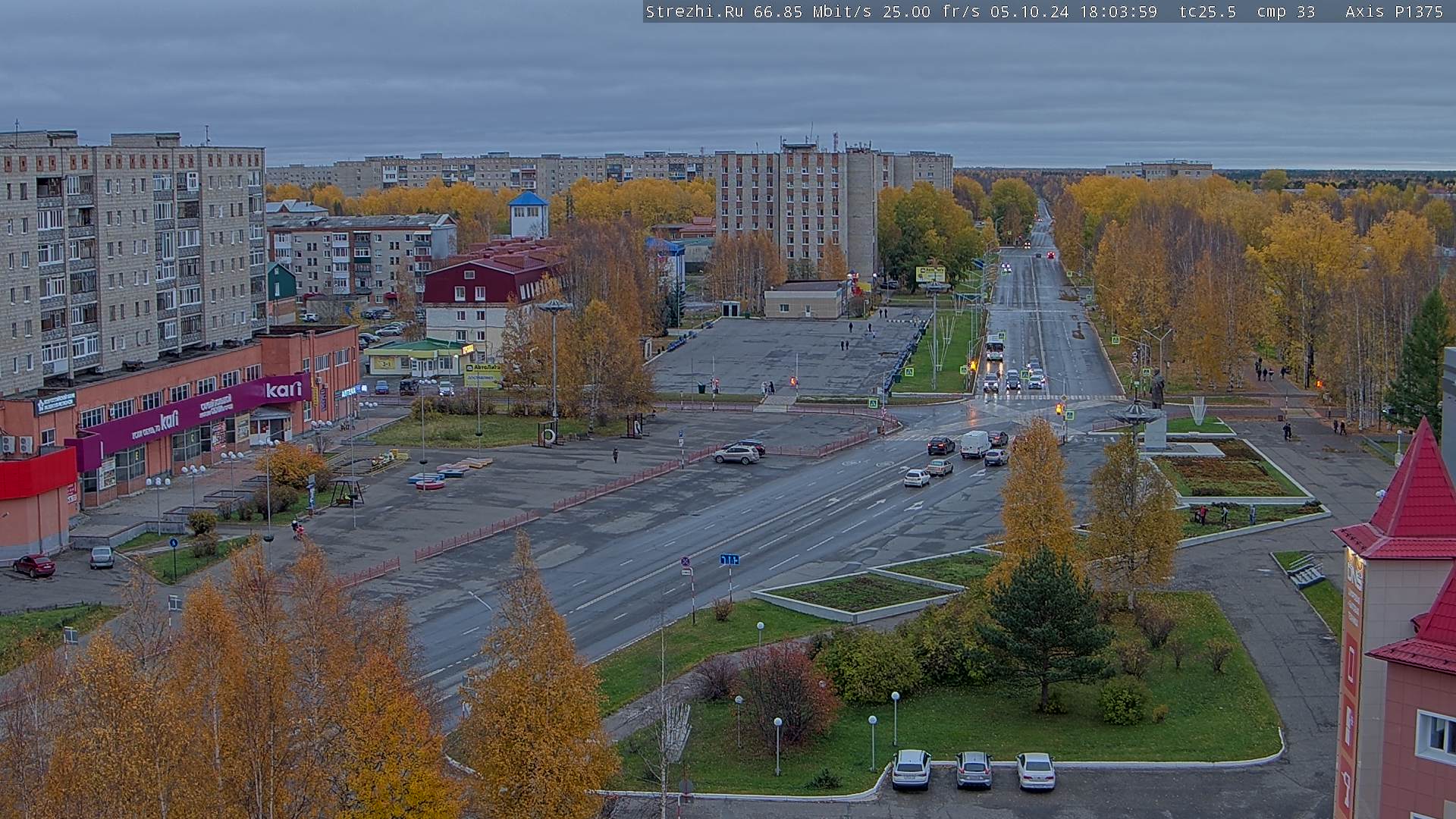Select the "Axis P1375" camera model text

click(1395, 11)
